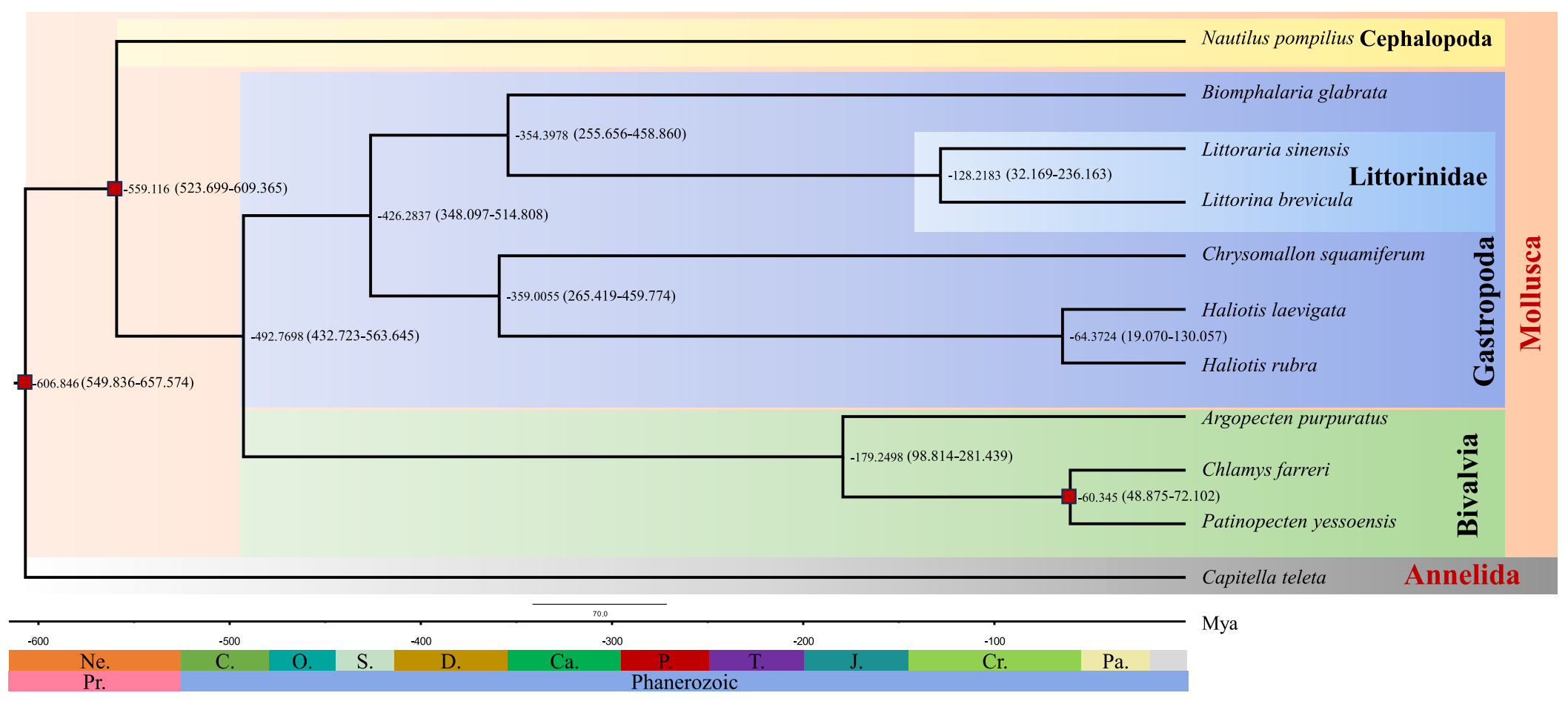The image size is (1568, 707).
Task: Click the pink Pr. eon block
Action: 94,682
